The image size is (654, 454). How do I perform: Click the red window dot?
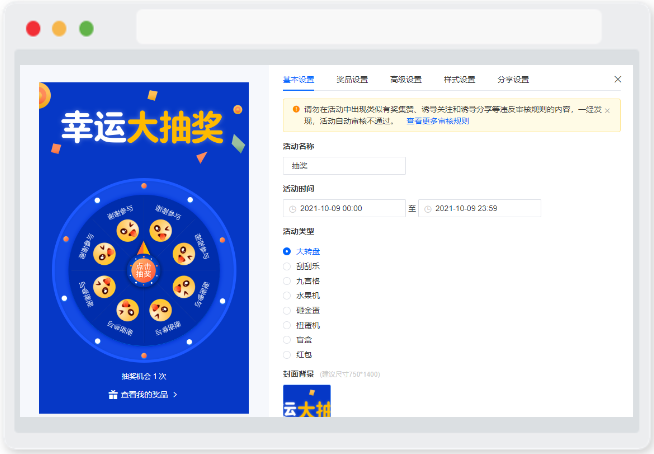tap(33, 29)
